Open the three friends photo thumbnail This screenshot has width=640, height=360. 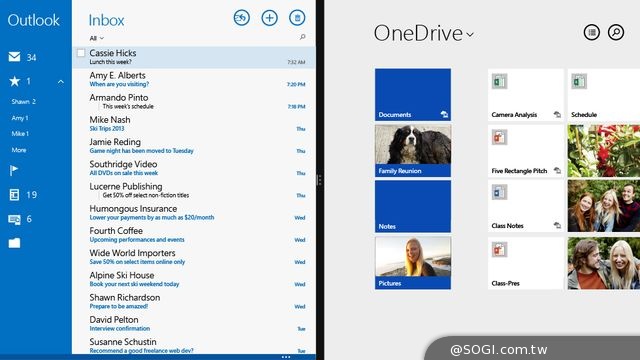604,207
